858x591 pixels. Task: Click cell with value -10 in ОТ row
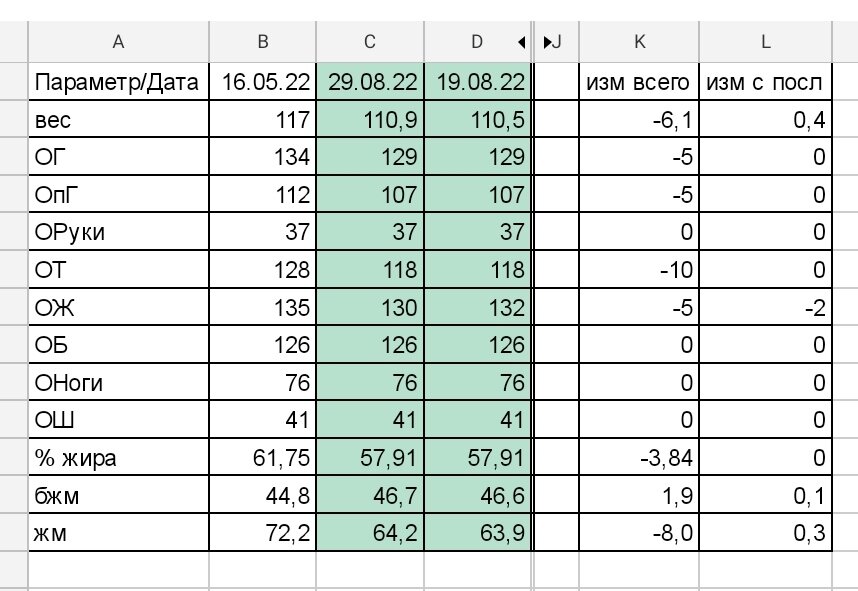point(639,270)
